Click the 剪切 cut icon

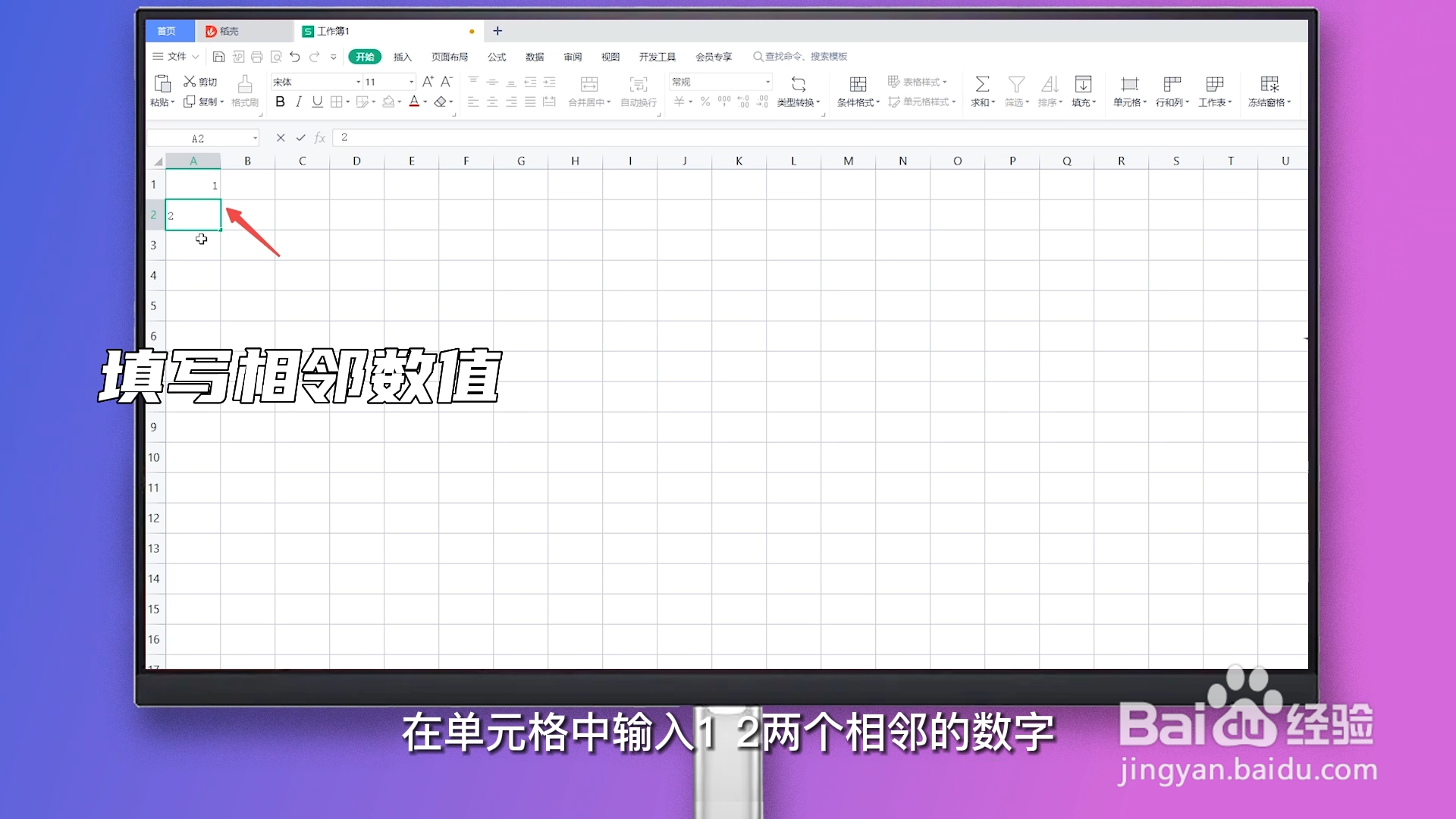[199, 81]
